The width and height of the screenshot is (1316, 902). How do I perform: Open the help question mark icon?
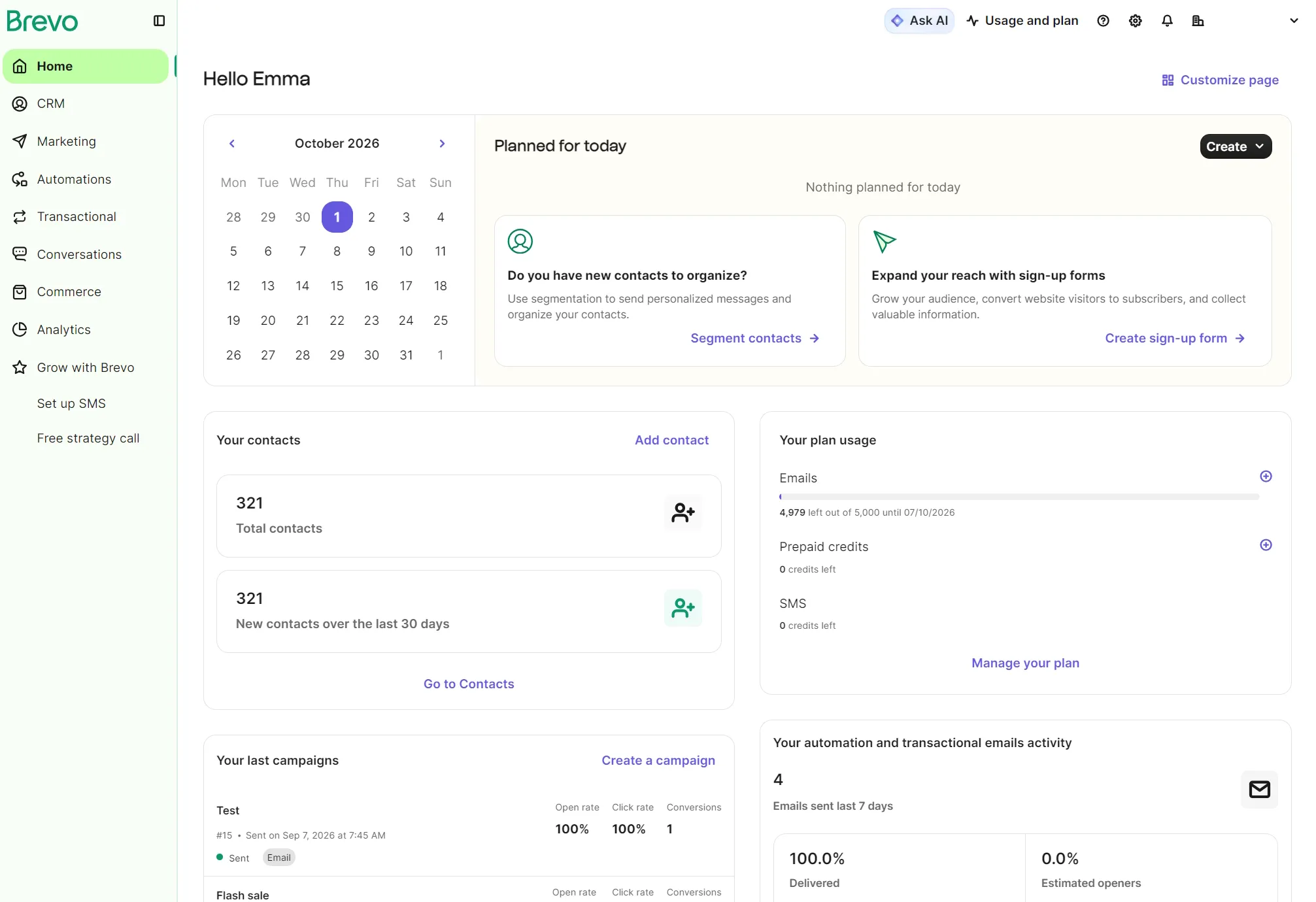pyautogui.click(x=1103, y=21)
